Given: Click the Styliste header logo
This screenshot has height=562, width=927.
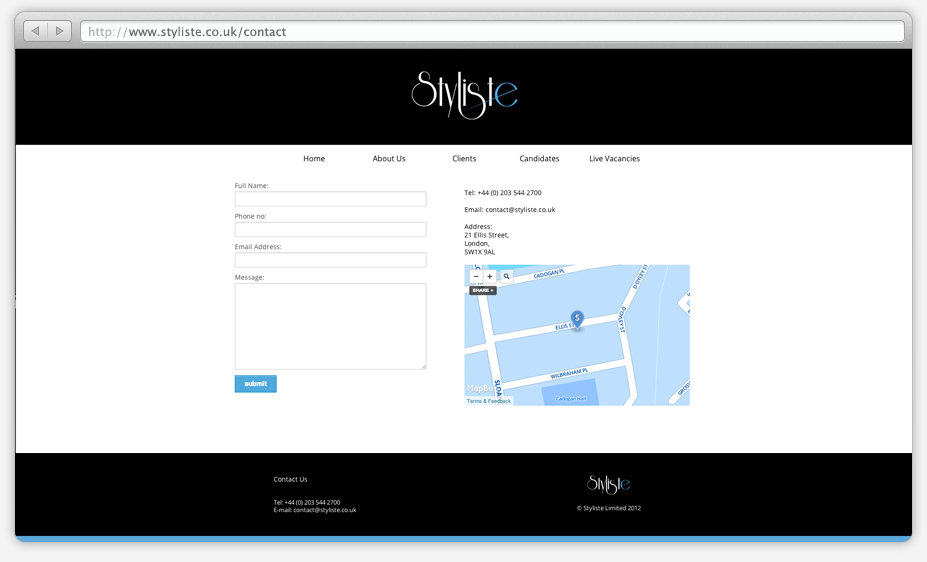Looking at the screenshot, I should click(464, 95).
